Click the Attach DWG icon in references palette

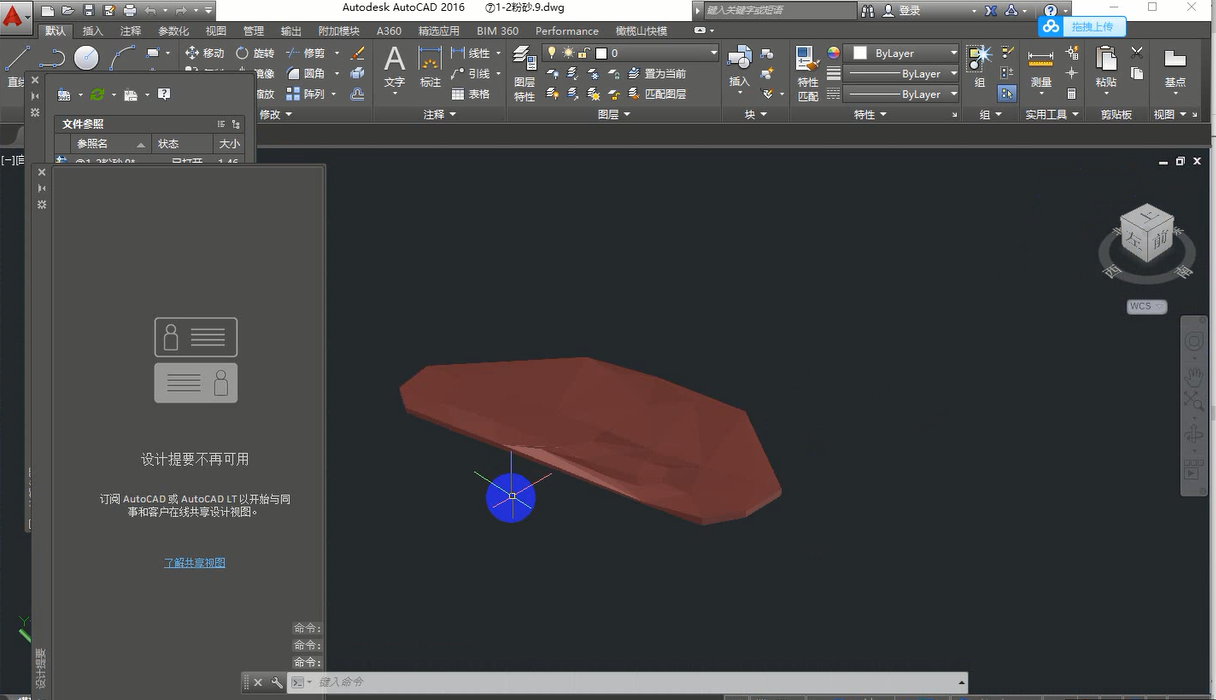tap(64, 94)
